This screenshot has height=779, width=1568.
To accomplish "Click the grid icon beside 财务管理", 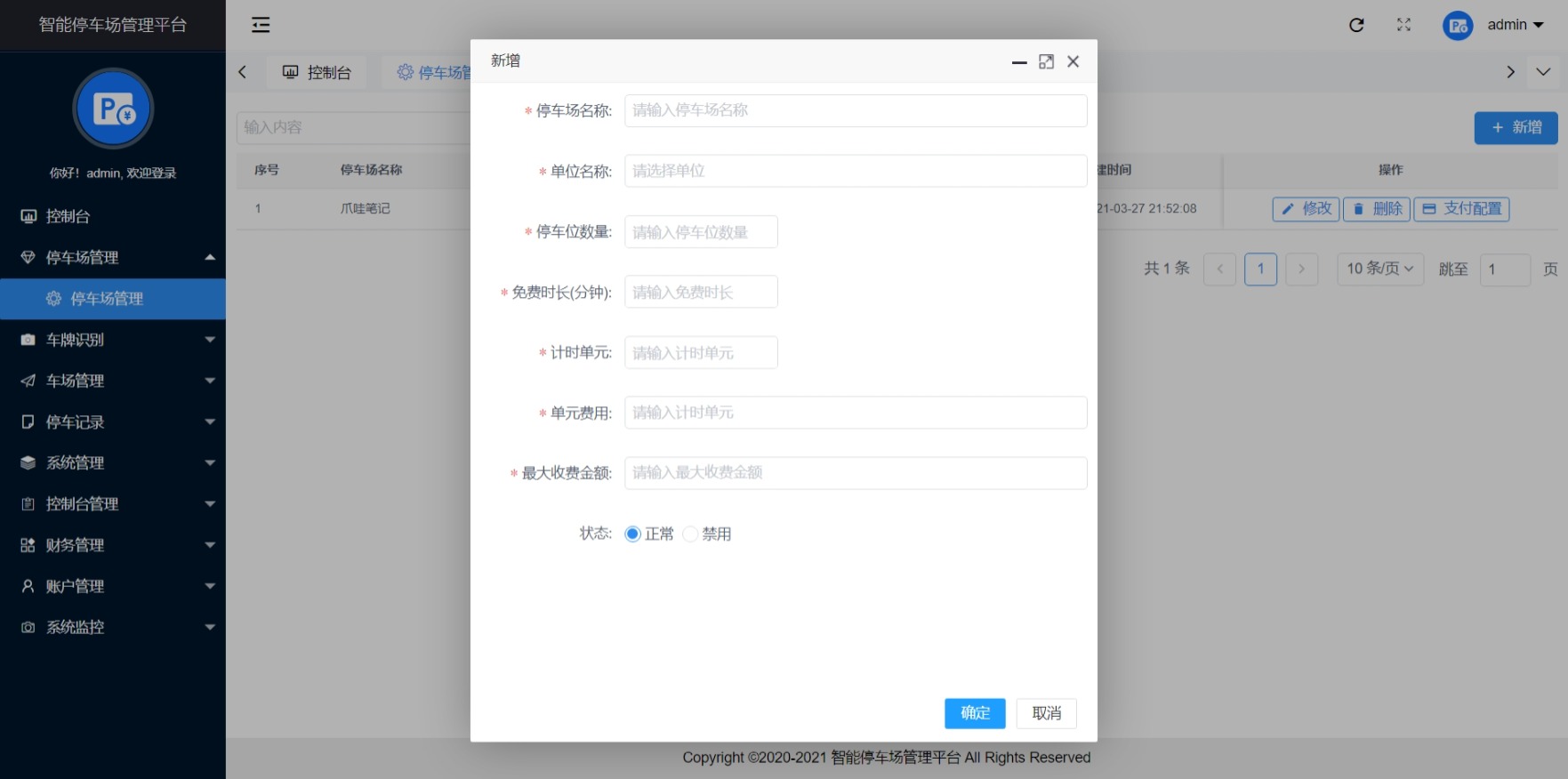I will pos(28,545).
